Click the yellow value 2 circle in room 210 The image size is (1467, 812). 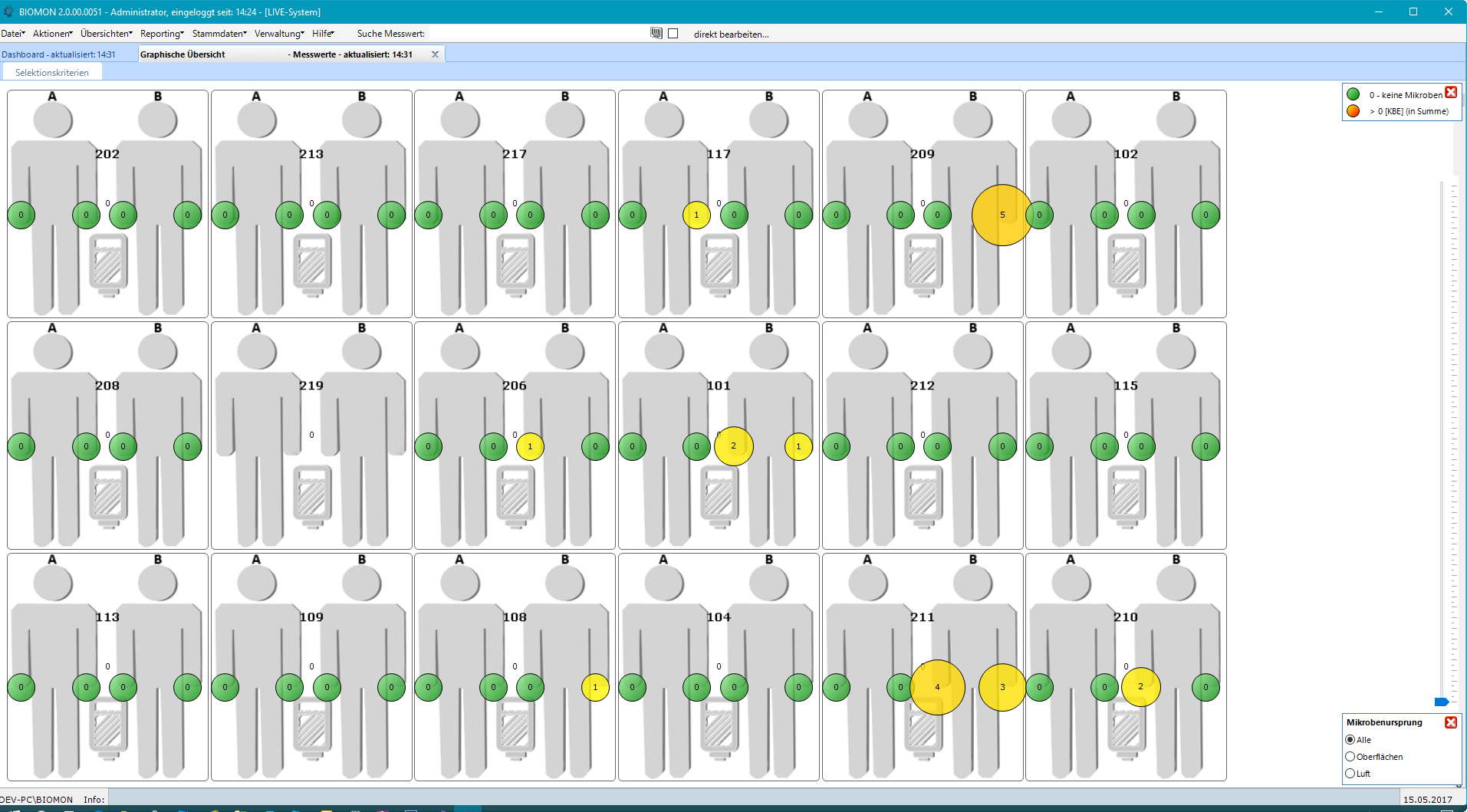pos(1140,686)
